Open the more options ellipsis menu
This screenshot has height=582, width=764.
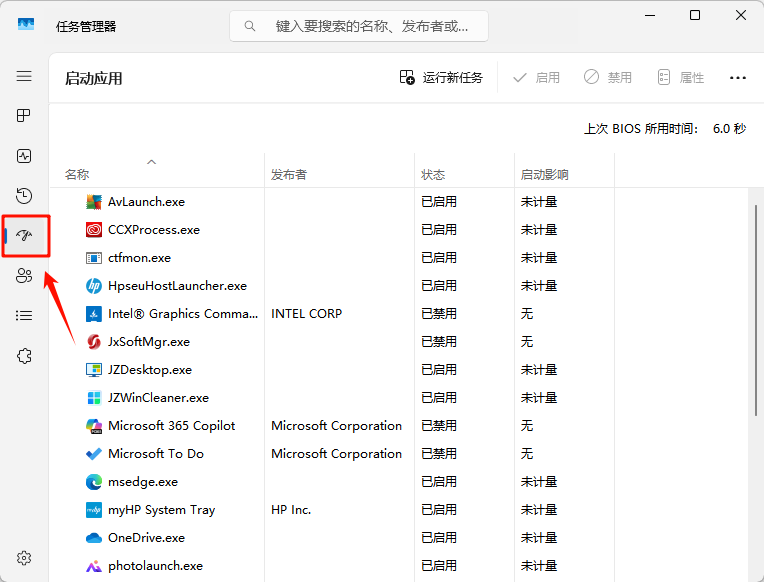738,78
